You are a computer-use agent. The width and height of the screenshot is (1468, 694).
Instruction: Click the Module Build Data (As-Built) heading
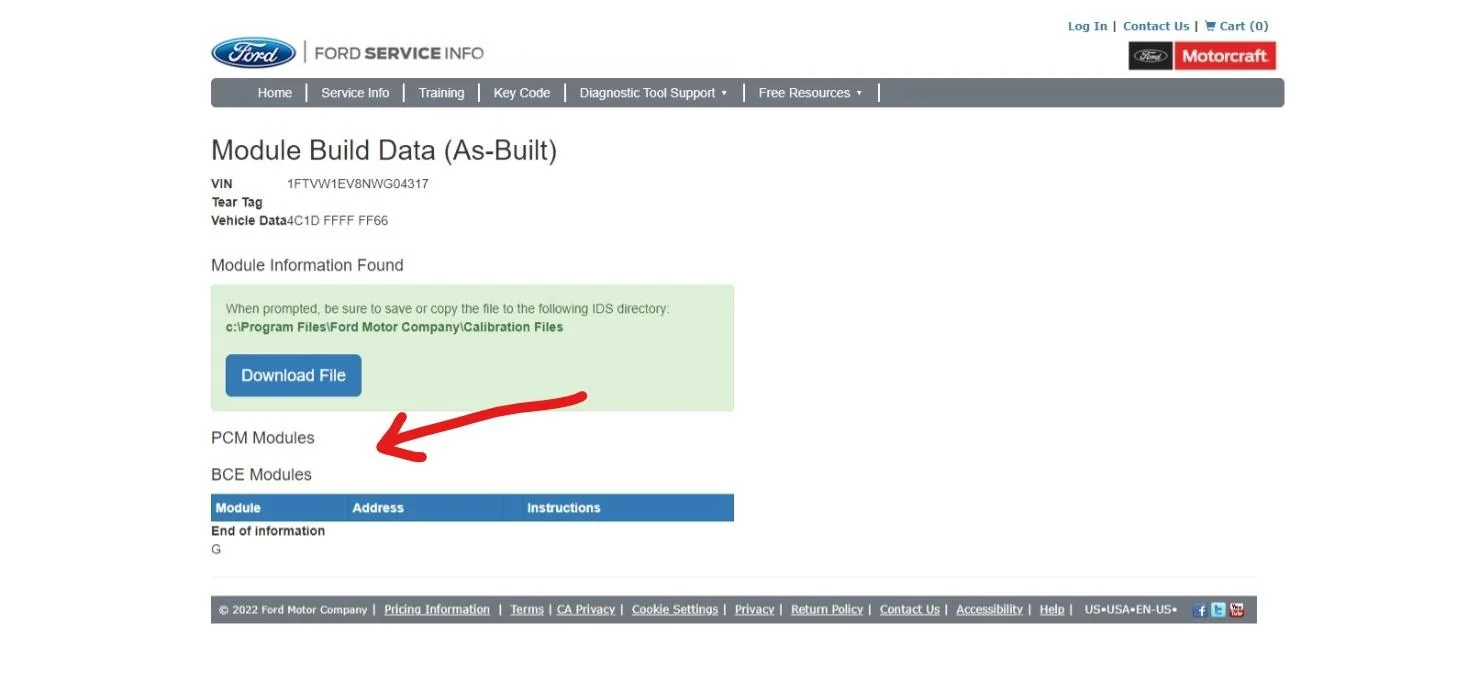coord(384,151)
